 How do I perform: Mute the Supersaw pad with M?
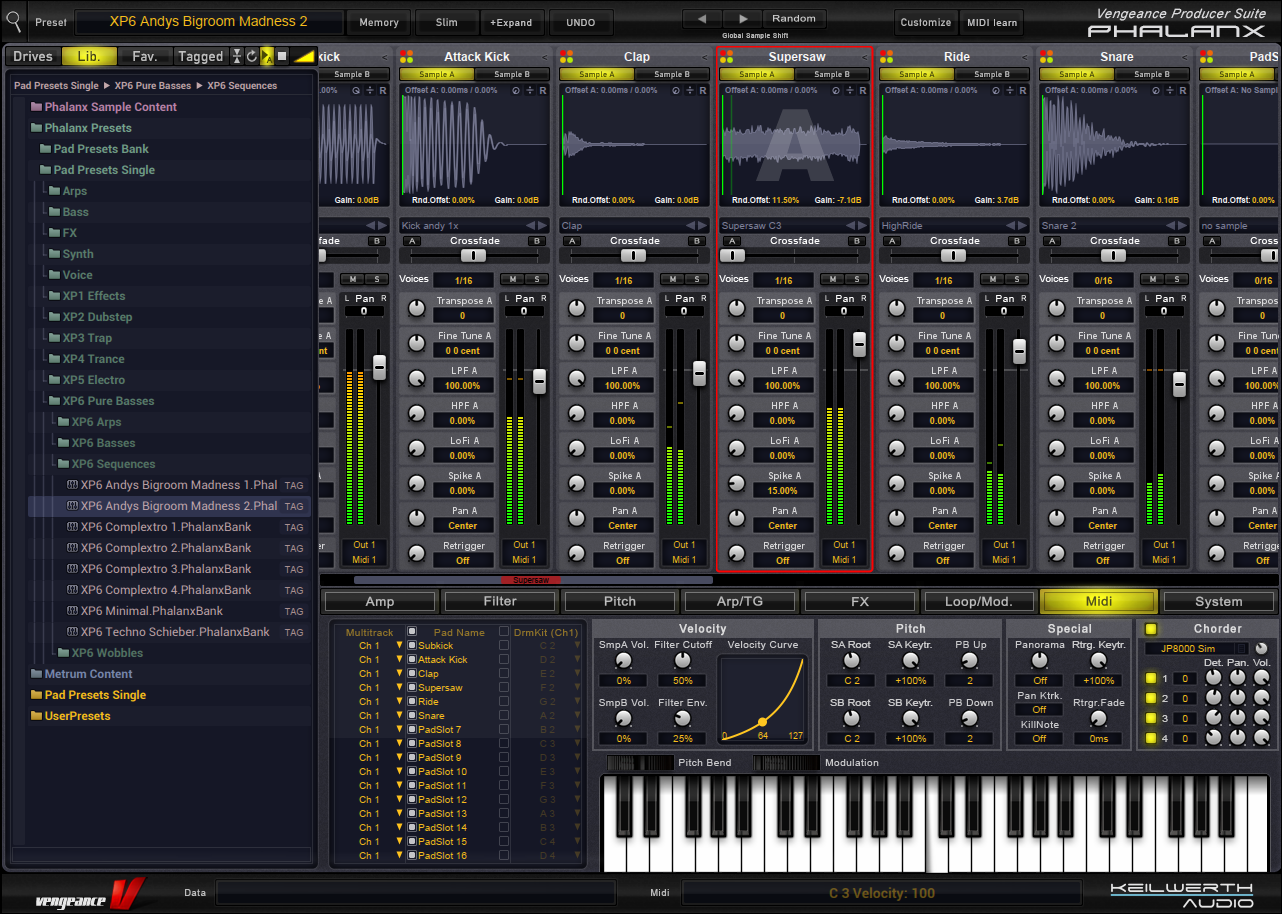coord(833,279)
